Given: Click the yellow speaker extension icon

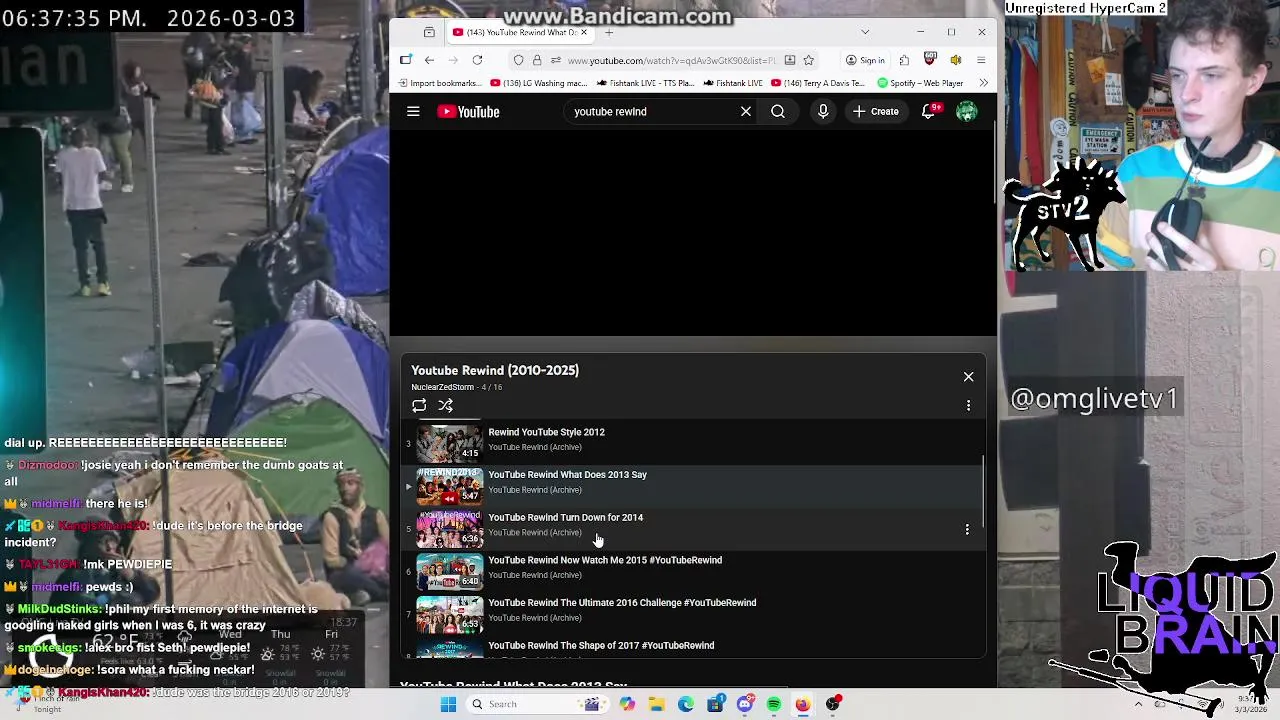Looking at the screenshot, I should coord(955,60).
